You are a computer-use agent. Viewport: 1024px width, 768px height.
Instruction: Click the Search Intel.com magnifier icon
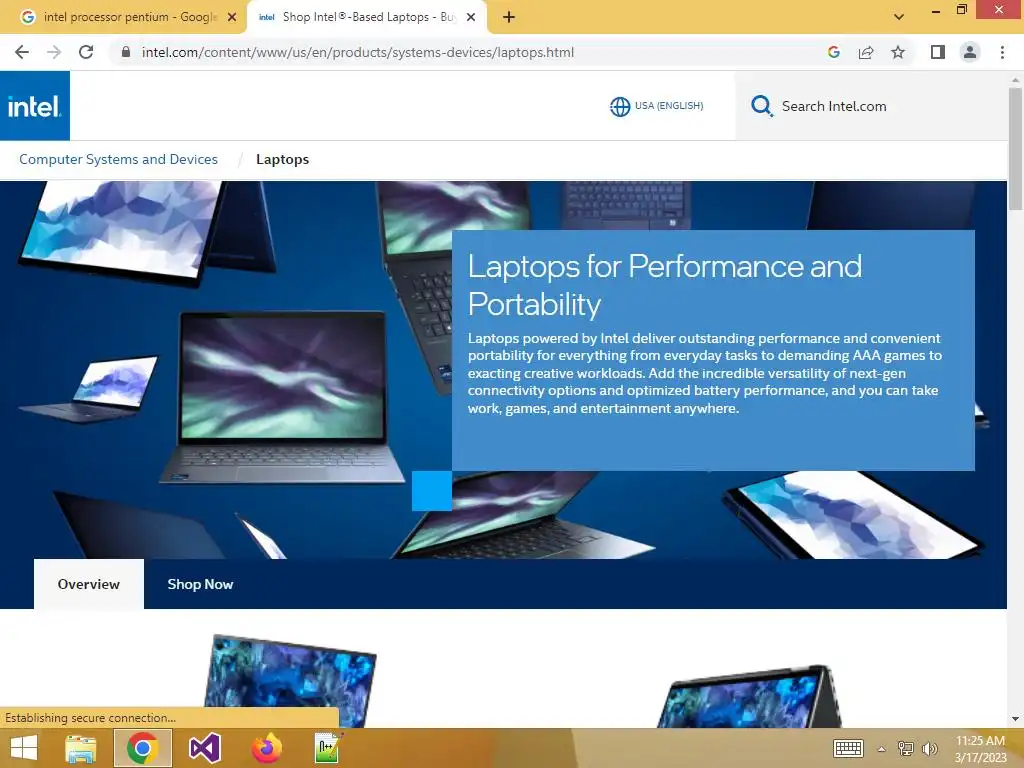[x=761, y=106]
